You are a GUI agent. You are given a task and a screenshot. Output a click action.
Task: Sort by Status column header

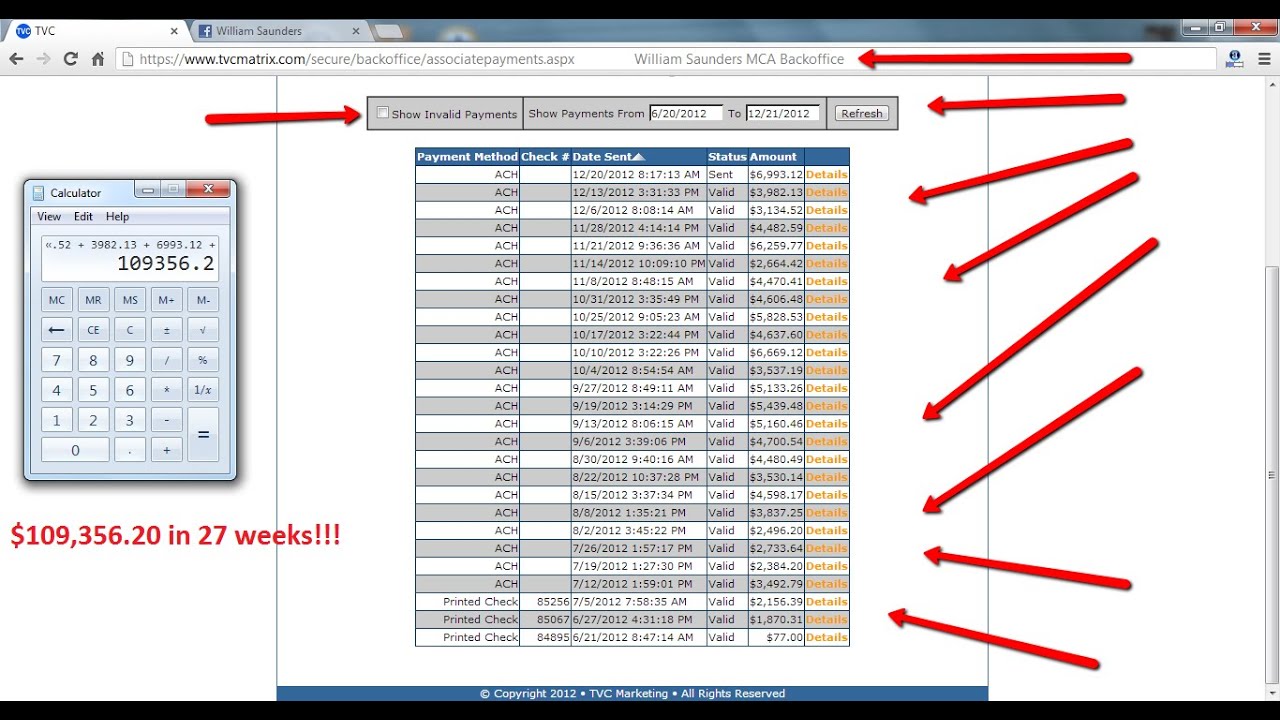click(727, 157)
